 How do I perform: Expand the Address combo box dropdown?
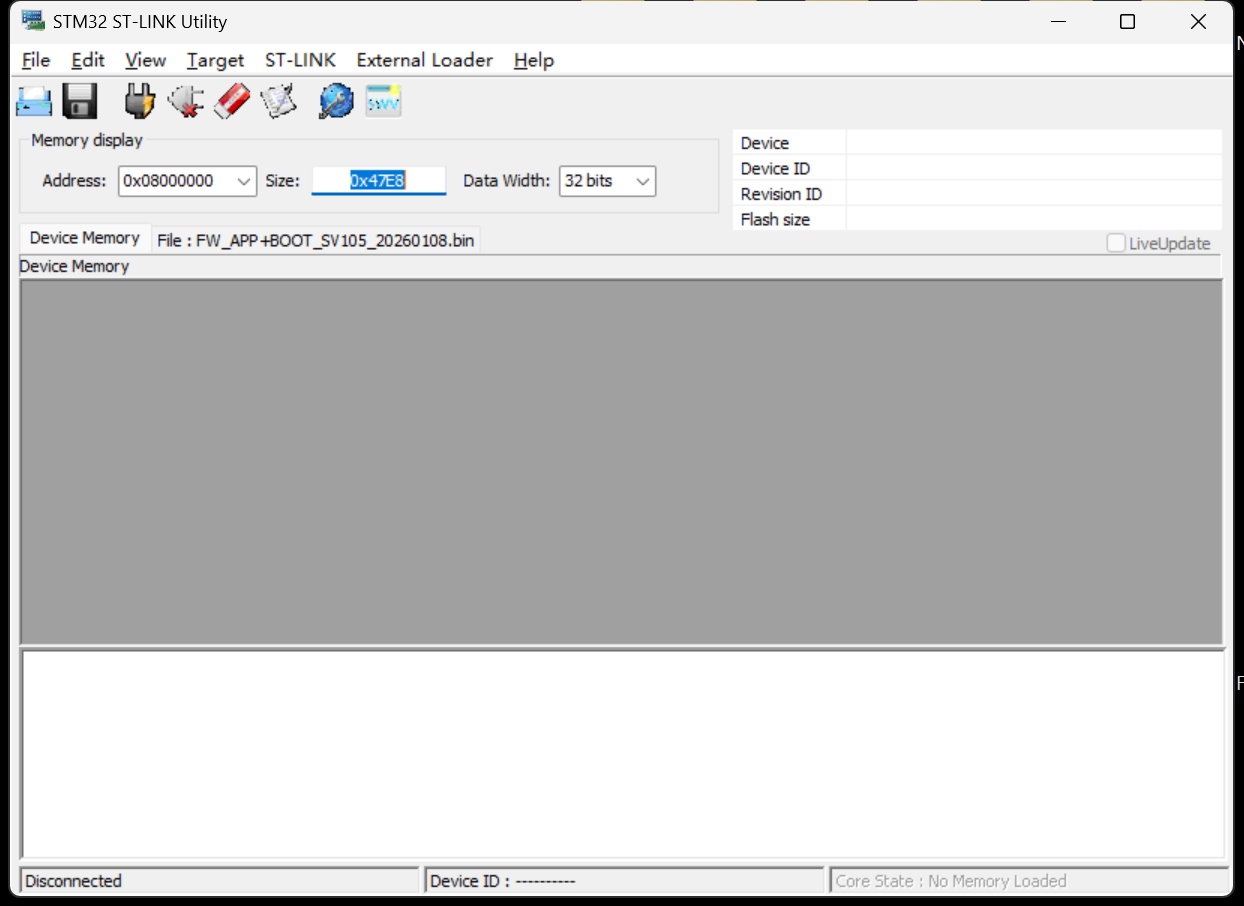click(244, 181)
